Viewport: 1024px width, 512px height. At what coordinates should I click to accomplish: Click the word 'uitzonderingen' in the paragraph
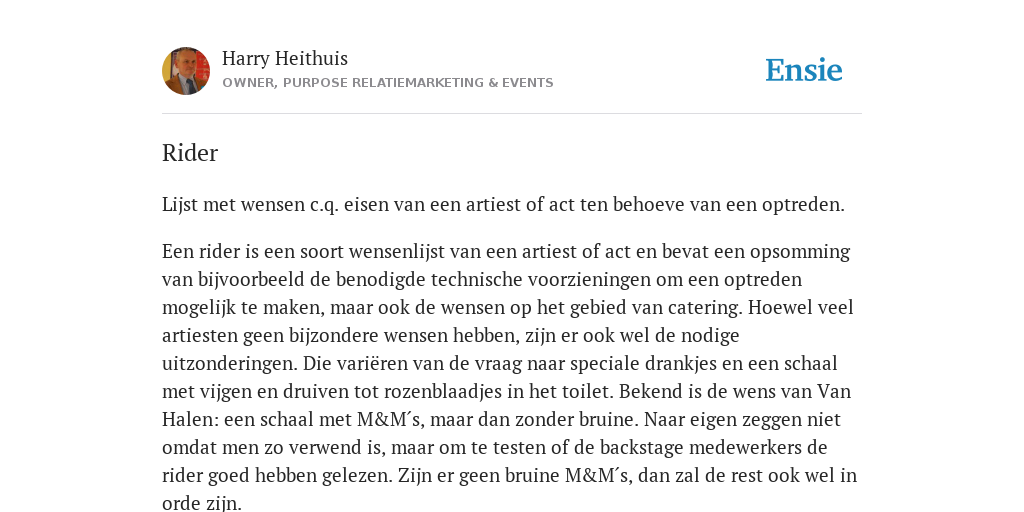click(229, 364)
